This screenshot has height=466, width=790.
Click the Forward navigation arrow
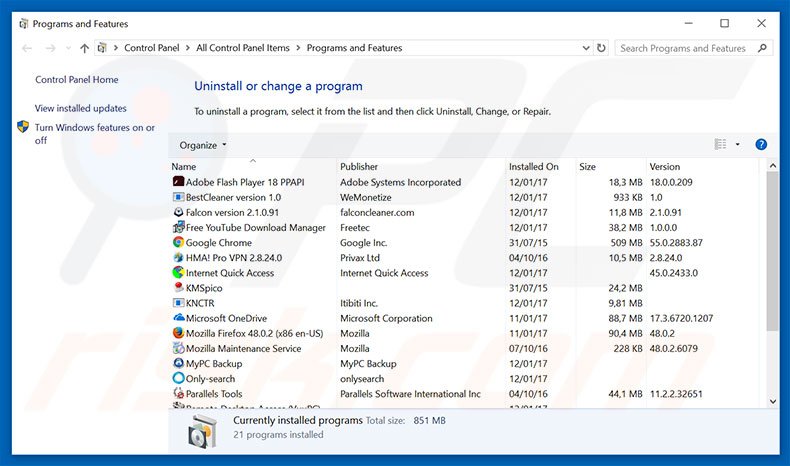50,48
